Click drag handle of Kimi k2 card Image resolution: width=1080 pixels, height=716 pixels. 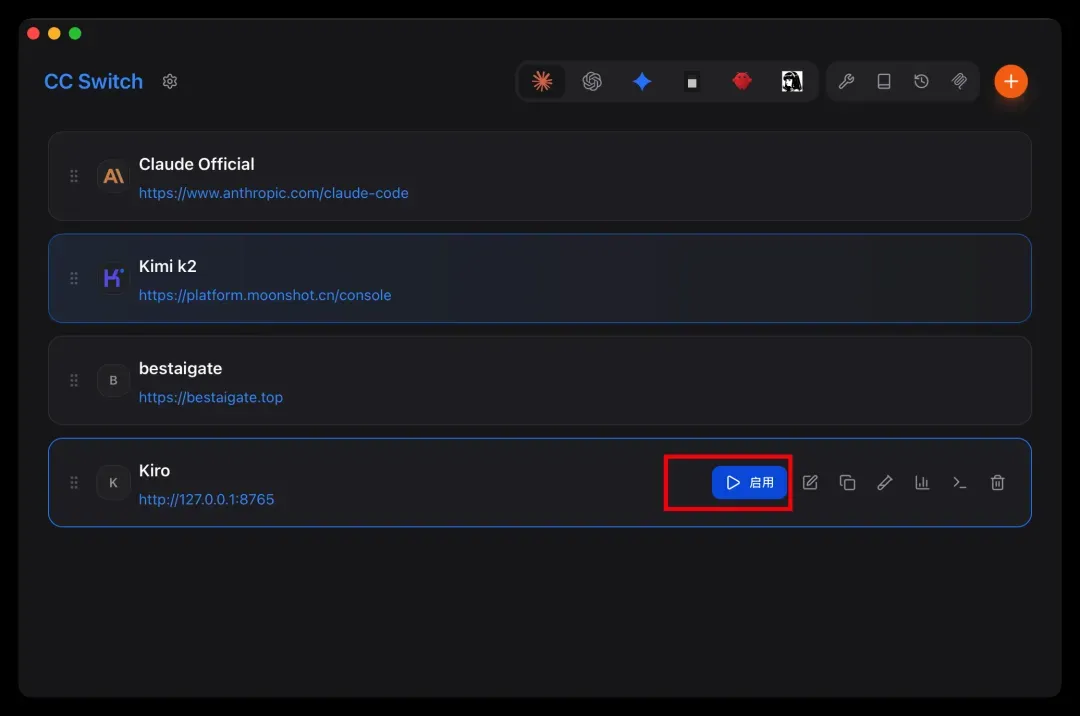click(x=74, y=278)
